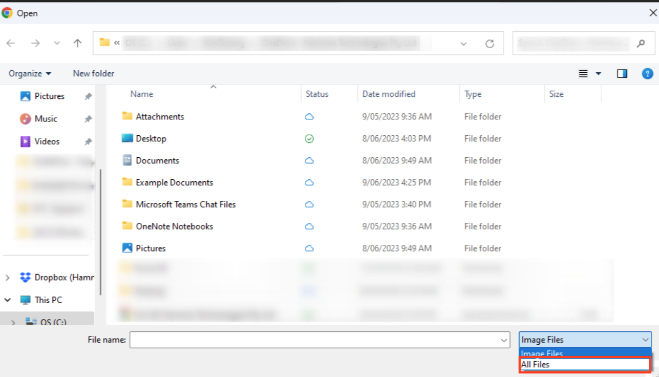This screenshot has width=659, height=377.
Task: Click 'OneNote Notebooks' folder name
Action: (174, 226)
